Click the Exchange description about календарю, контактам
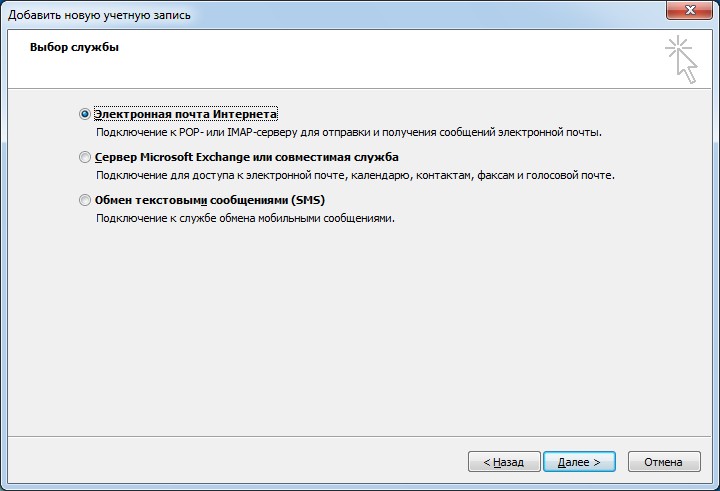 pos(355,175)
